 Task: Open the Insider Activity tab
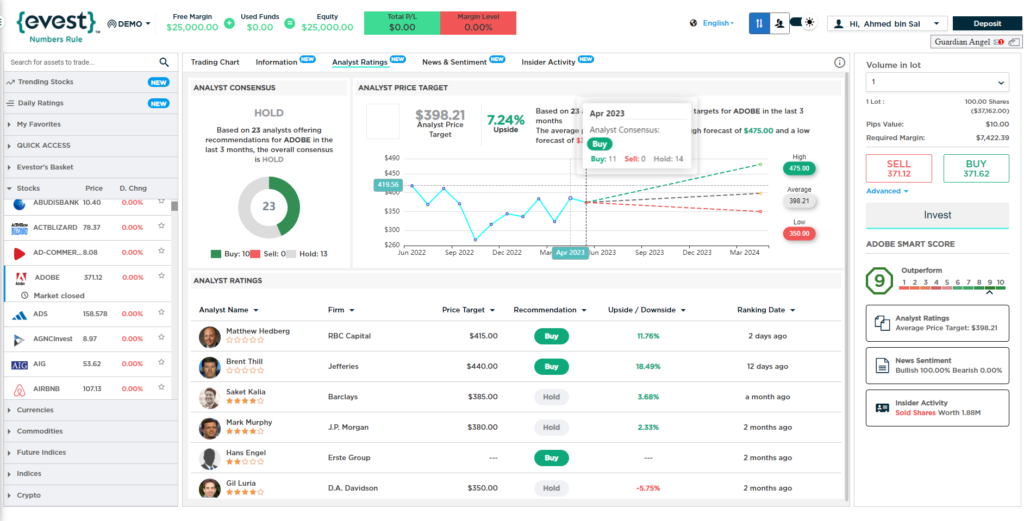(549, 63)
